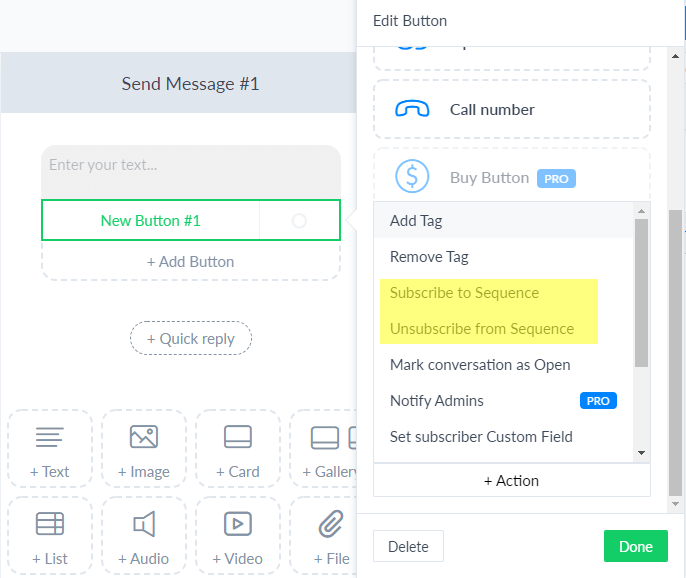Add a File attachment paperclip icon
Screen dimensions: 686x578
pyautogui.click(x=331, y=524)
